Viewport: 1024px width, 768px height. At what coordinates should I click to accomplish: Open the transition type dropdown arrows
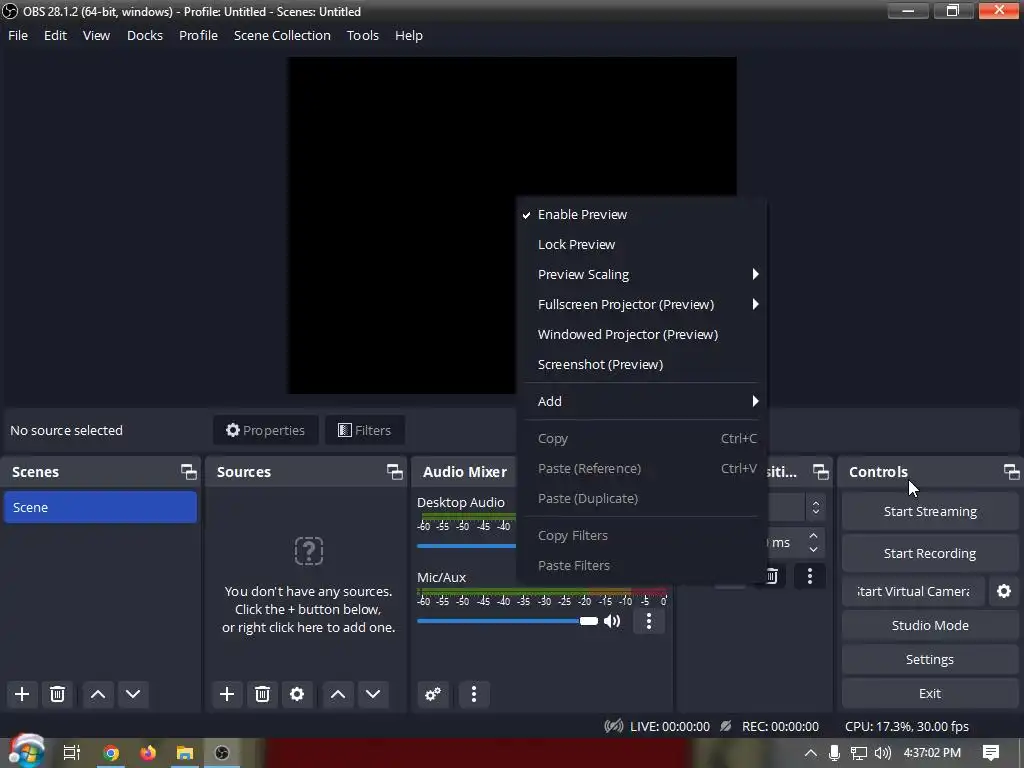tap(816, 507)
